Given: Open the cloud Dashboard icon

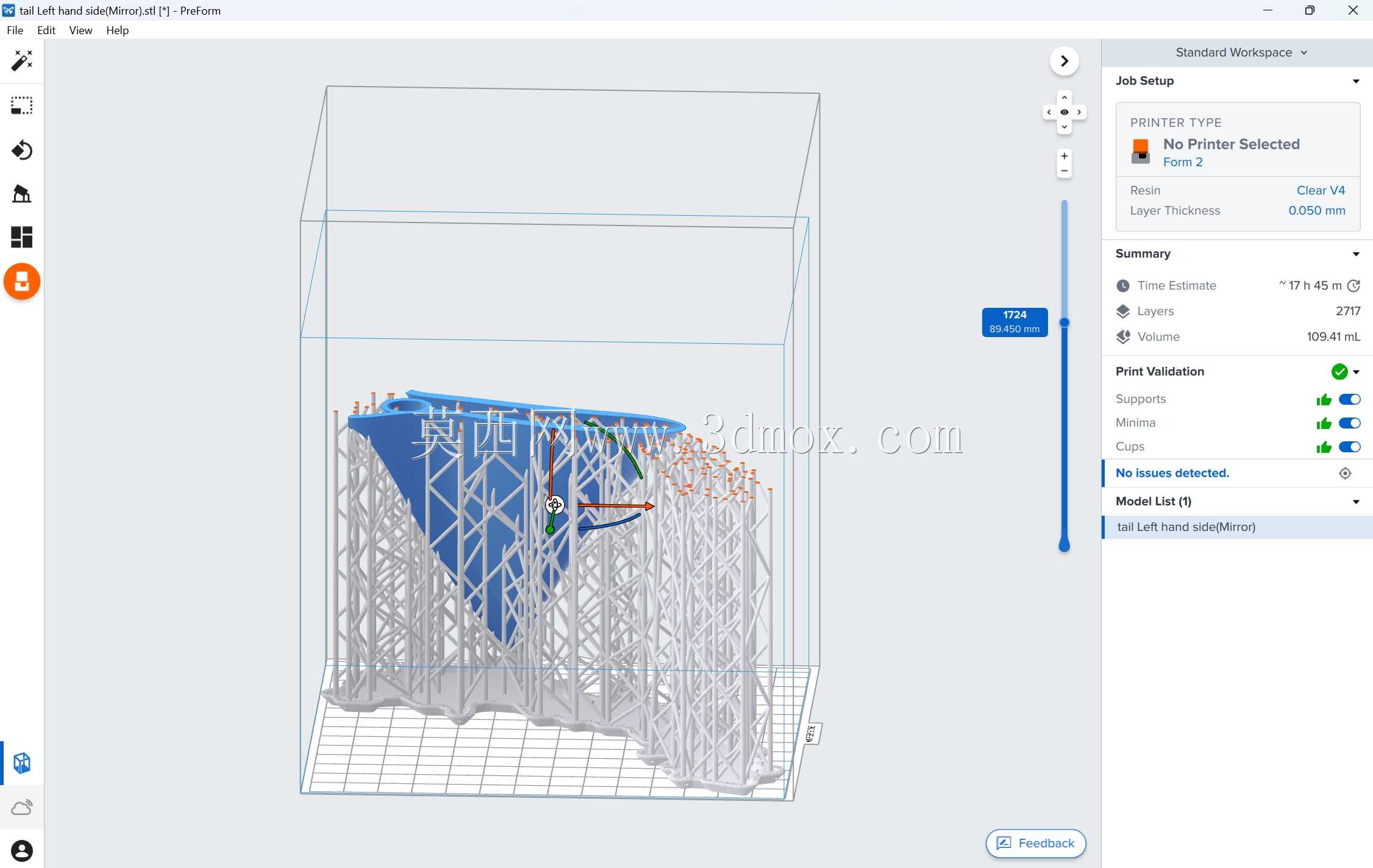Looking at the screenshot, I should pyautogui.click(x=22, y=808).
